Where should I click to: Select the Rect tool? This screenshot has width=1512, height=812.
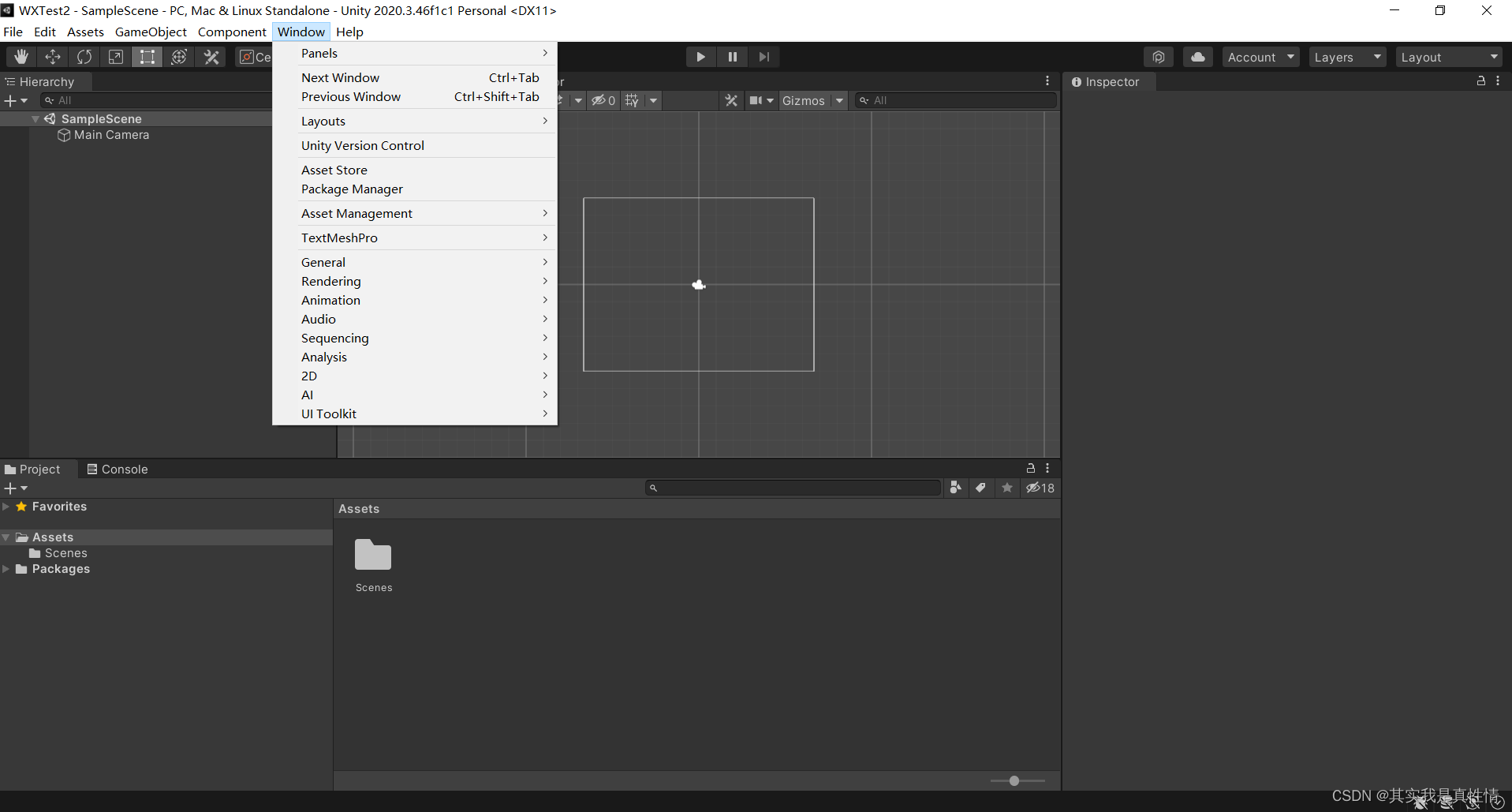[x=147, y=57]
